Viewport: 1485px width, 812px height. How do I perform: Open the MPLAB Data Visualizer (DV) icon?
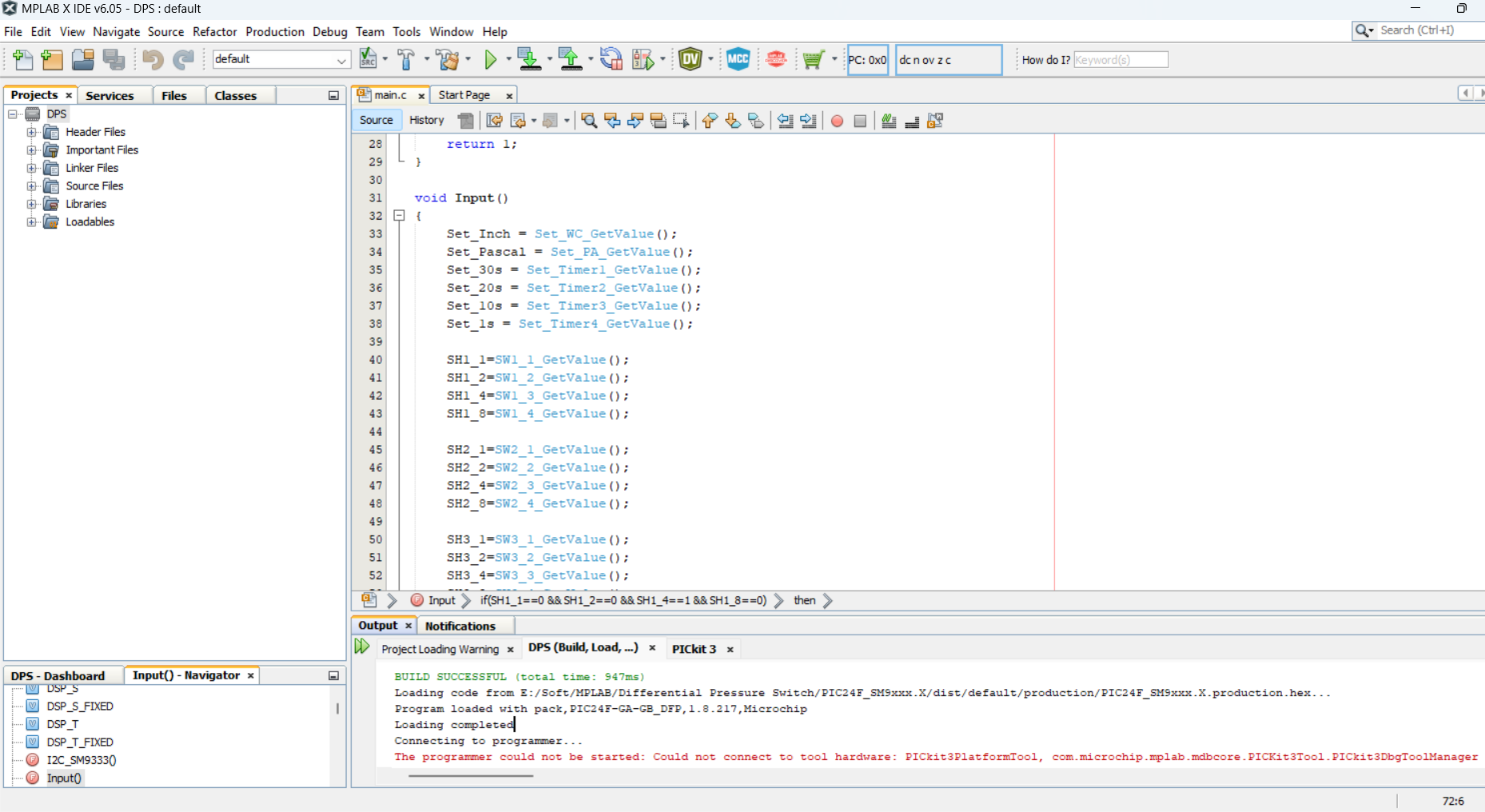point(691,60)
